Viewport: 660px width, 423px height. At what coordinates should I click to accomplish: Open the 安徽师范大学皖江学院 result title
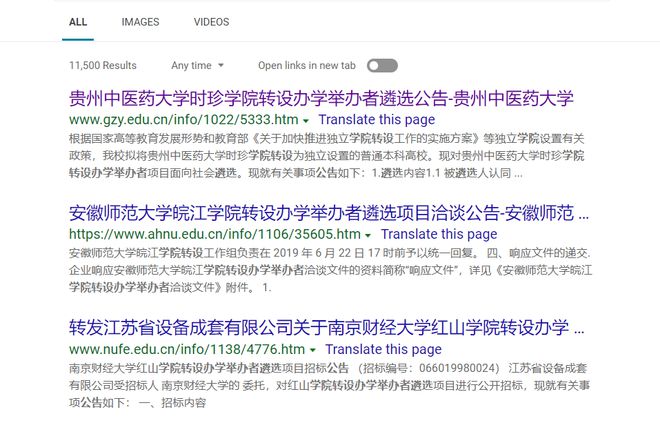coord(328,214)
